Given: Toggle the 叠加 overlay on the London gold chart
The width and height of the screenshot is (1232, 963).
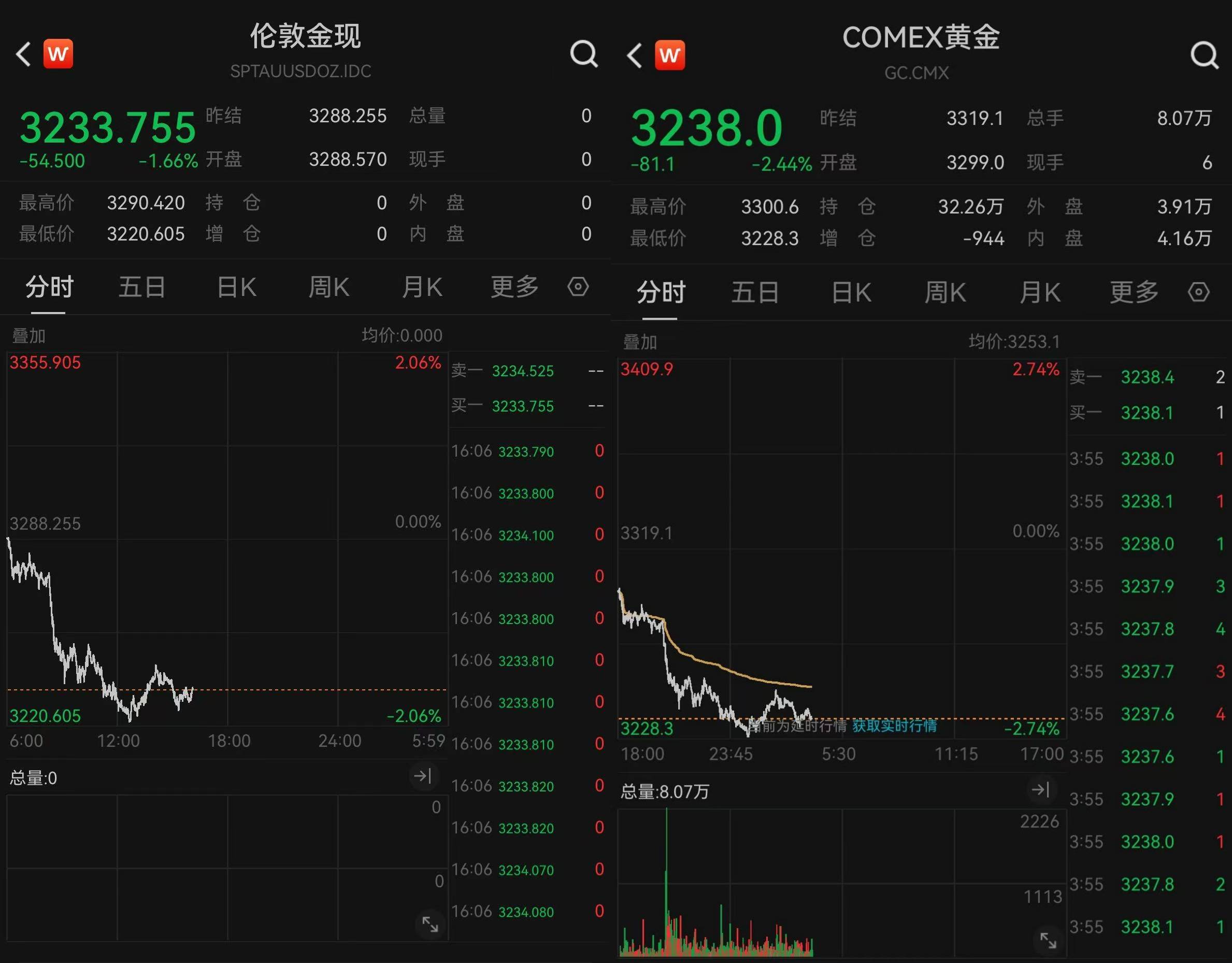Looking at the screenshot, I should pyautogui.click(x=29, y=335).
